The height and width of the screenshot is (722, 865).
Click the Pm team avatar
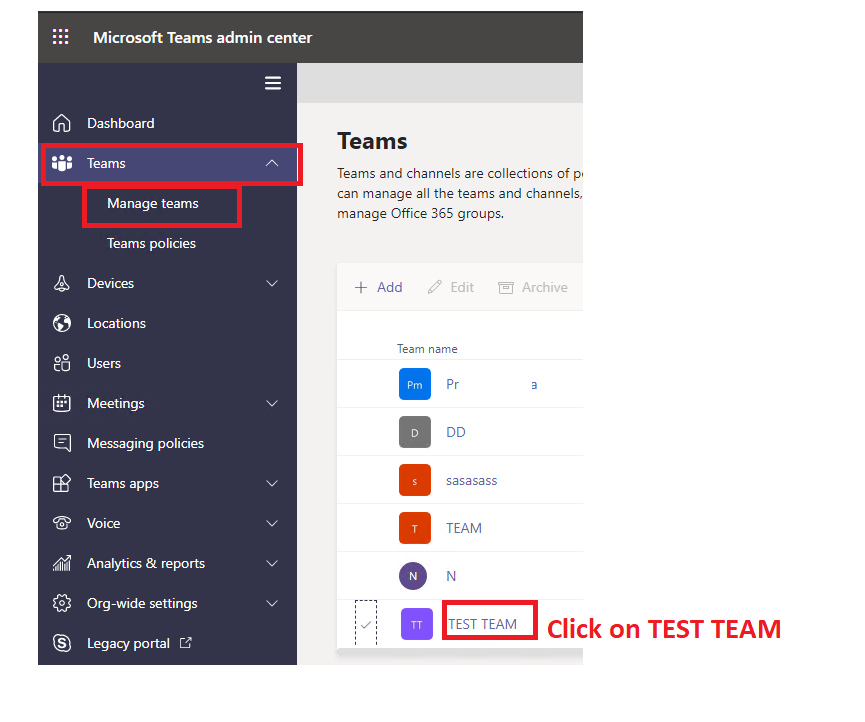[415, 384]
